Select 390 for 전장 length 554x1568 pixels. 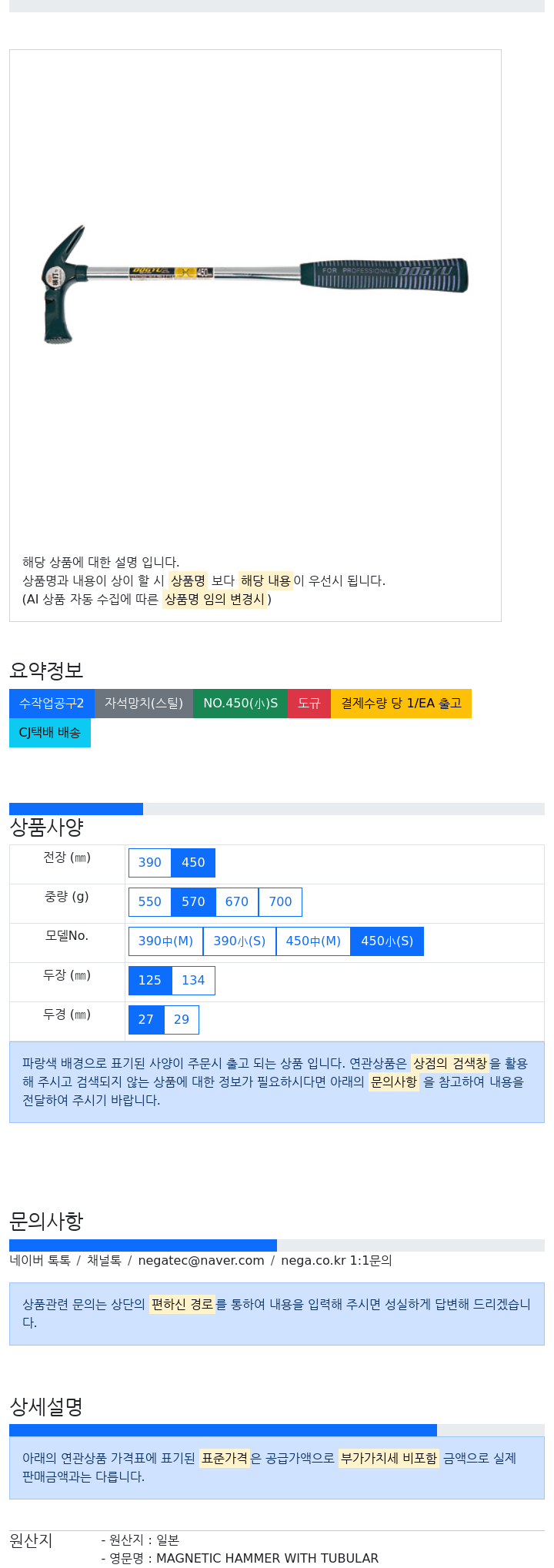(150, 863)
